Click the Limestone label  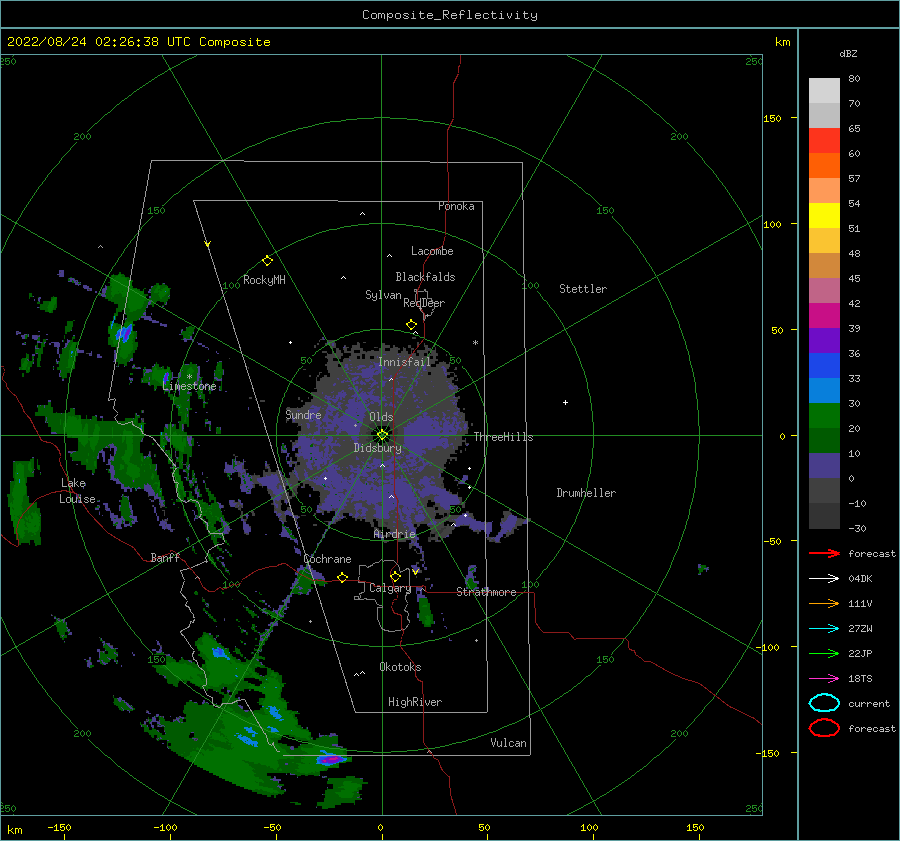click(189, 386)
